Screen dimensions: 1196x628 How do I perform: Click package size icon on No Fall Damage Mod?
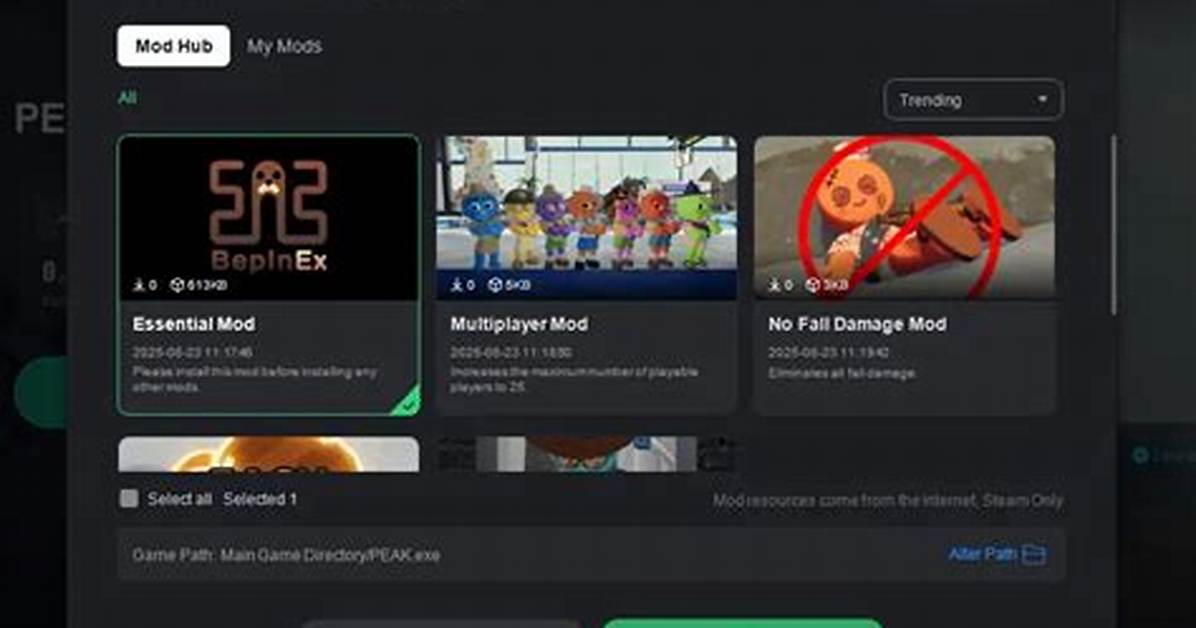(x=812, y=285)
